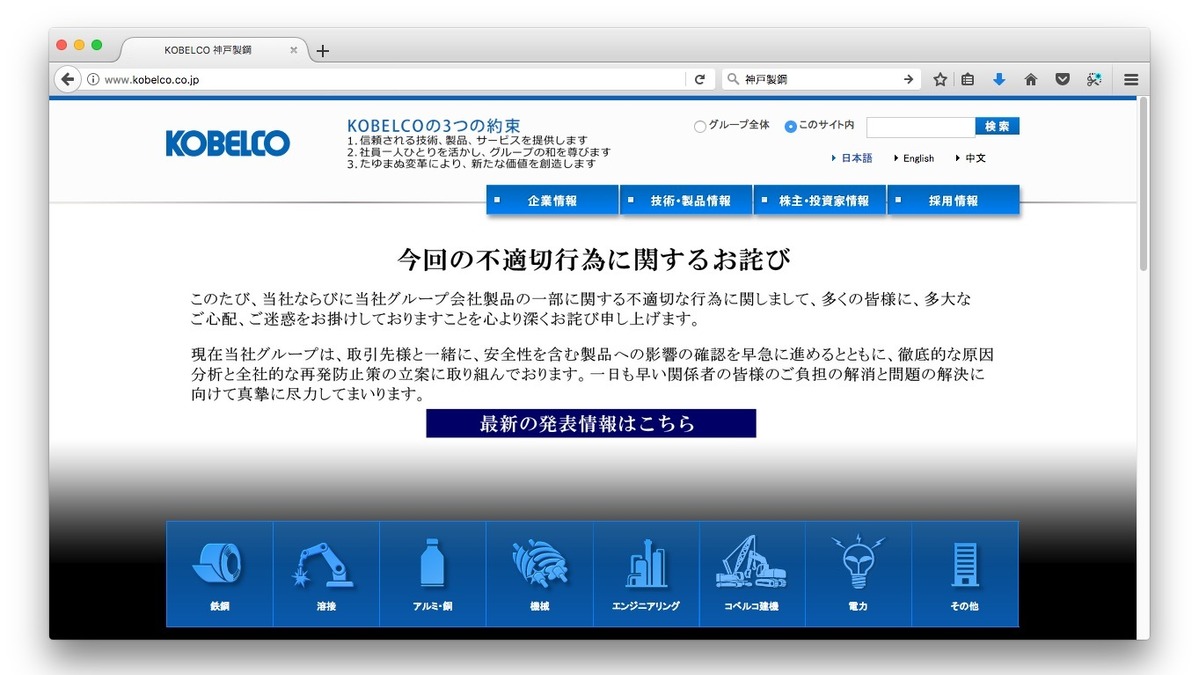Click the KOBELCO logo
Screen dimensions: 1199x675
pos(228,143)
